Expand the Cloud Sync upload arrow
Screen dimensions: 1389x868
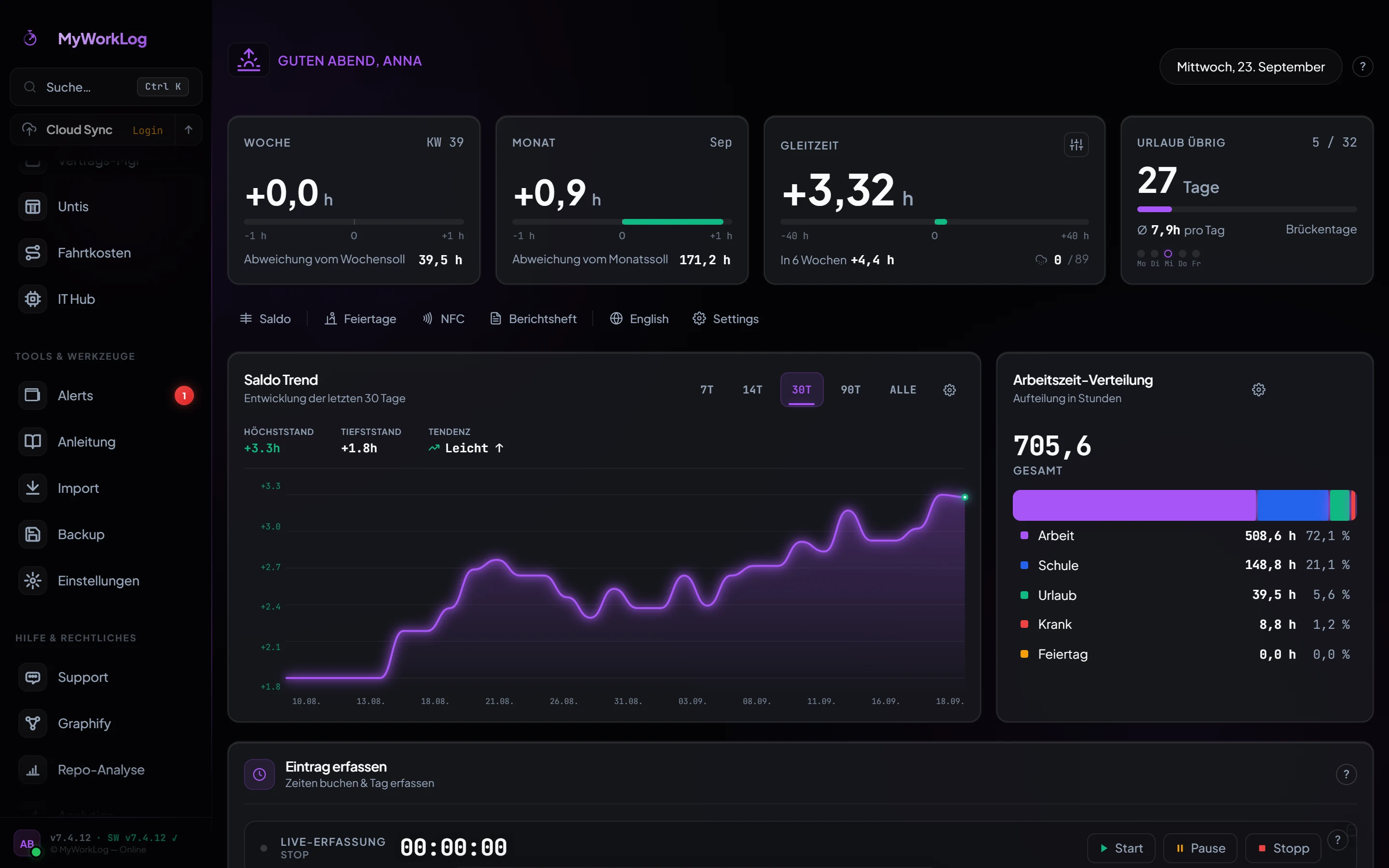tap(188, 130)
